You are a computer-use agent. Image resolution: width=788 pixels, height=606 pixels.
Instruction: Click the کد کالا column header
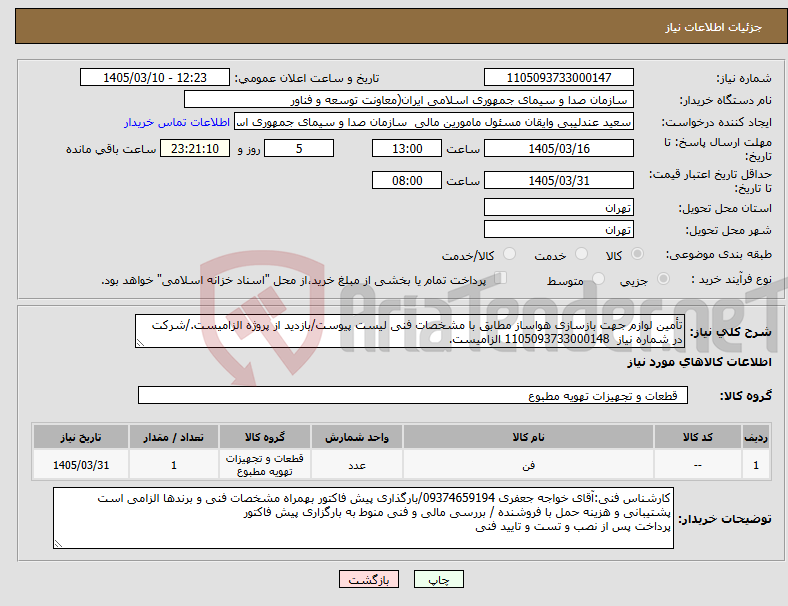(698, 437)
